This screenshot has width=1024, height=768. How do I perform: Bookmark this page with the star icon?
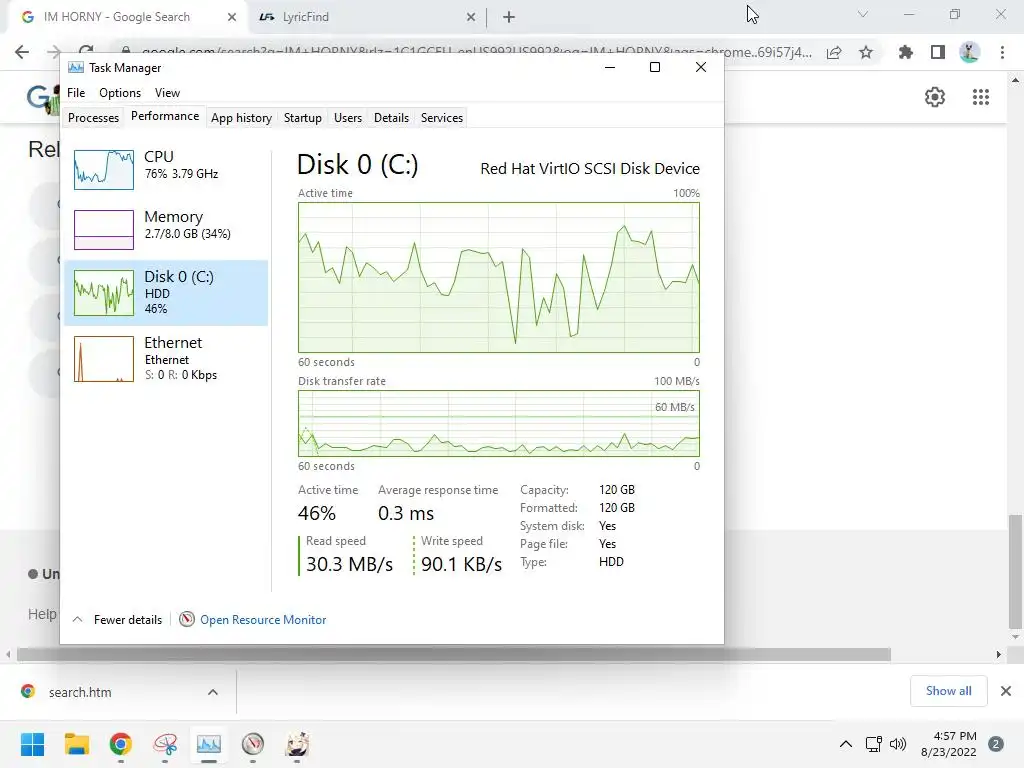pyautogui.click(x=866, y=52)
